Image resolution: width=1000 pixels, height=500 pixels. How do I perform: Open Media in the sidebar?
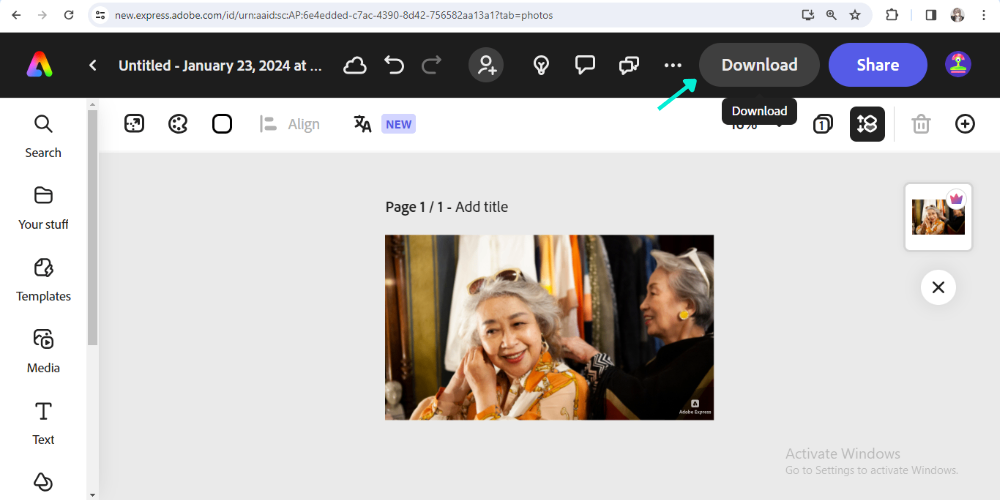(x=43, y=351)
